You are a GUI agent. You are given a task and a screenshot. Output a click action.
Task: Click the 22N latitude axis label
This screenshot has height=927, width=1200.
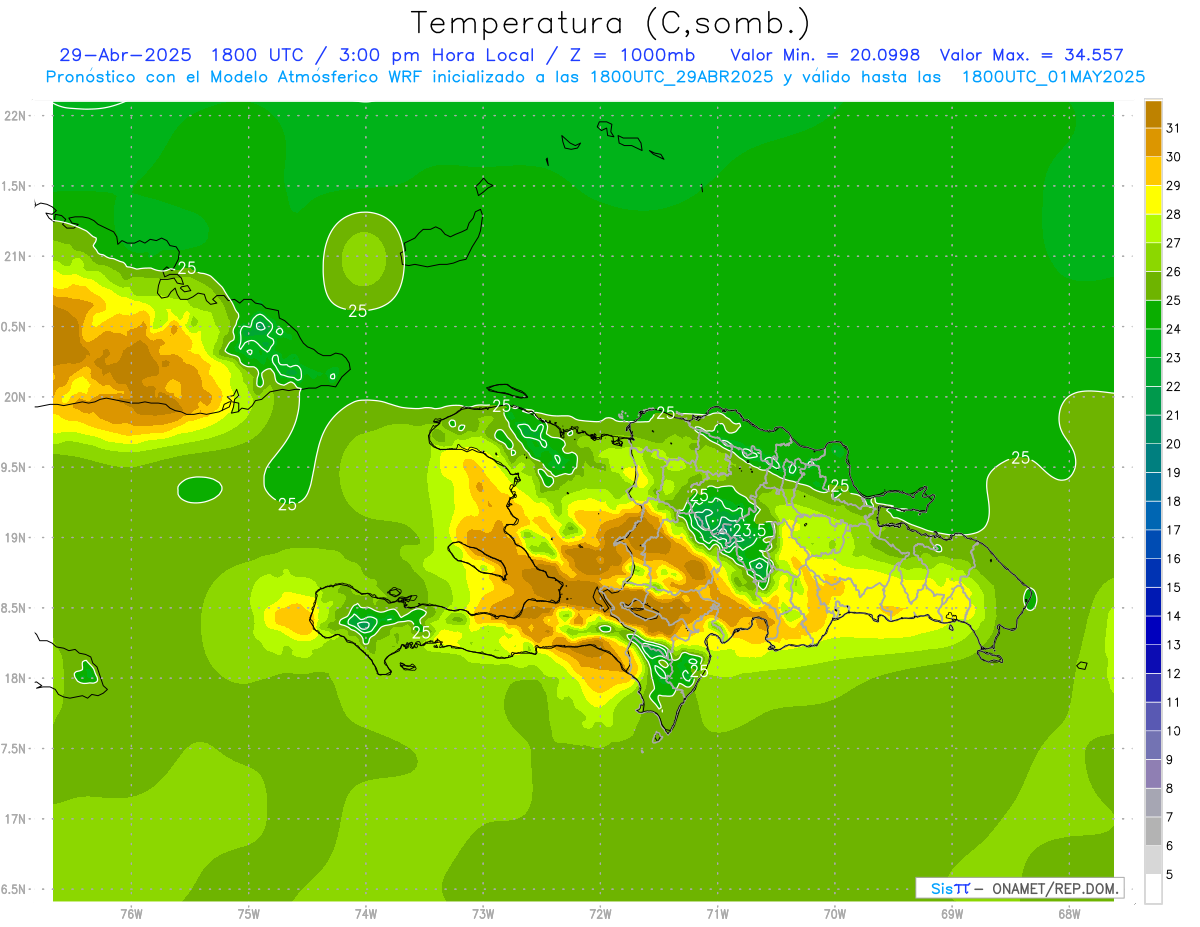(15, 116)
